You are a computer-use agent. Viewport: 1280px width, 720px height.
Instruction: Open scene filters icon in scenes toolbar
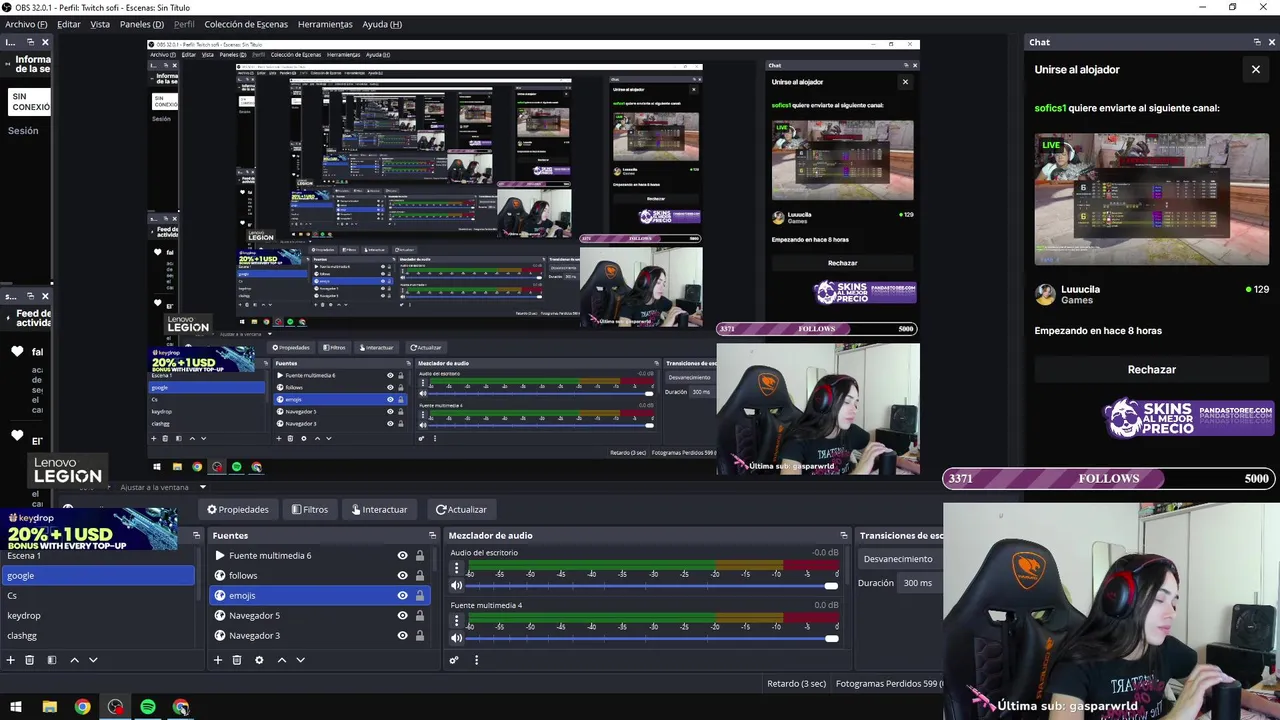coord(52,660)
